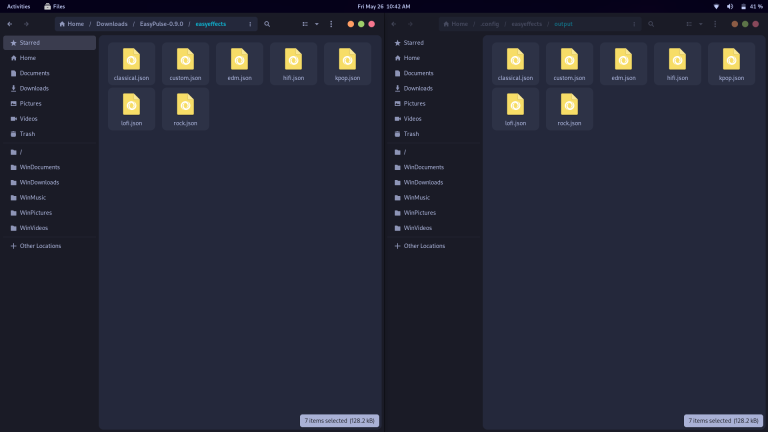This screenshot has width=768, height=432.
Task: Click the volume icon in the top bar
Action: 729,6
